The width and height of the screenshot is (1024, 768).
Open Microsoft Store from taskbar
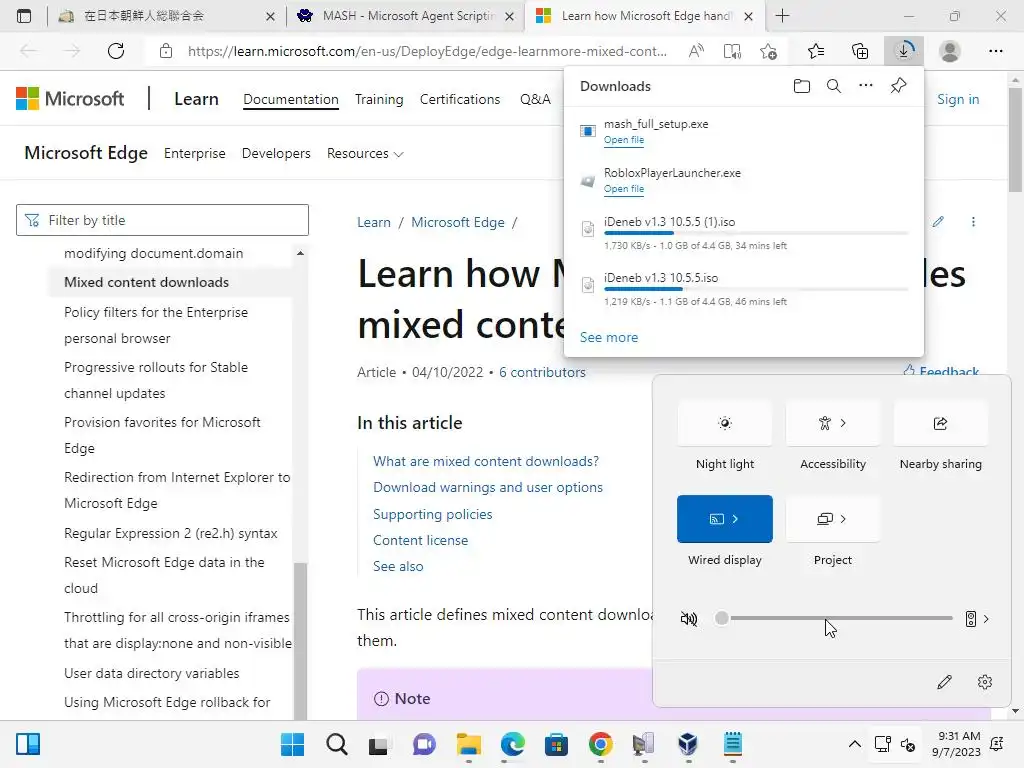556,744
